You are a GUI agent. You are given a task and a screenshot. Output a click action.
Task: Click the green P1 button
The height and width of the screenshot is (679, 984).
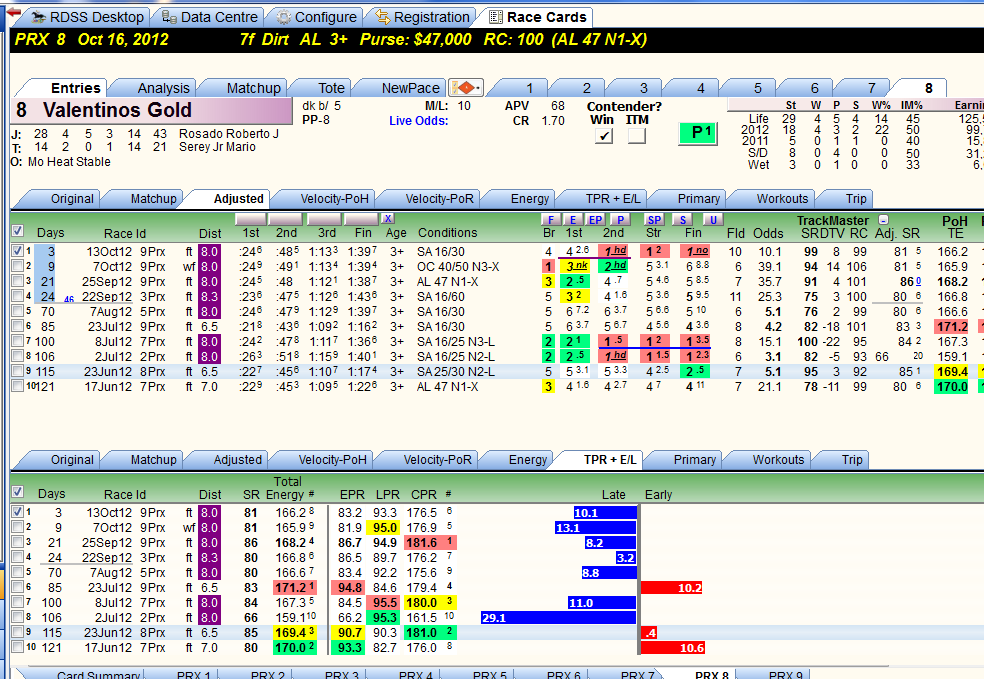click(x=698, y=133)
